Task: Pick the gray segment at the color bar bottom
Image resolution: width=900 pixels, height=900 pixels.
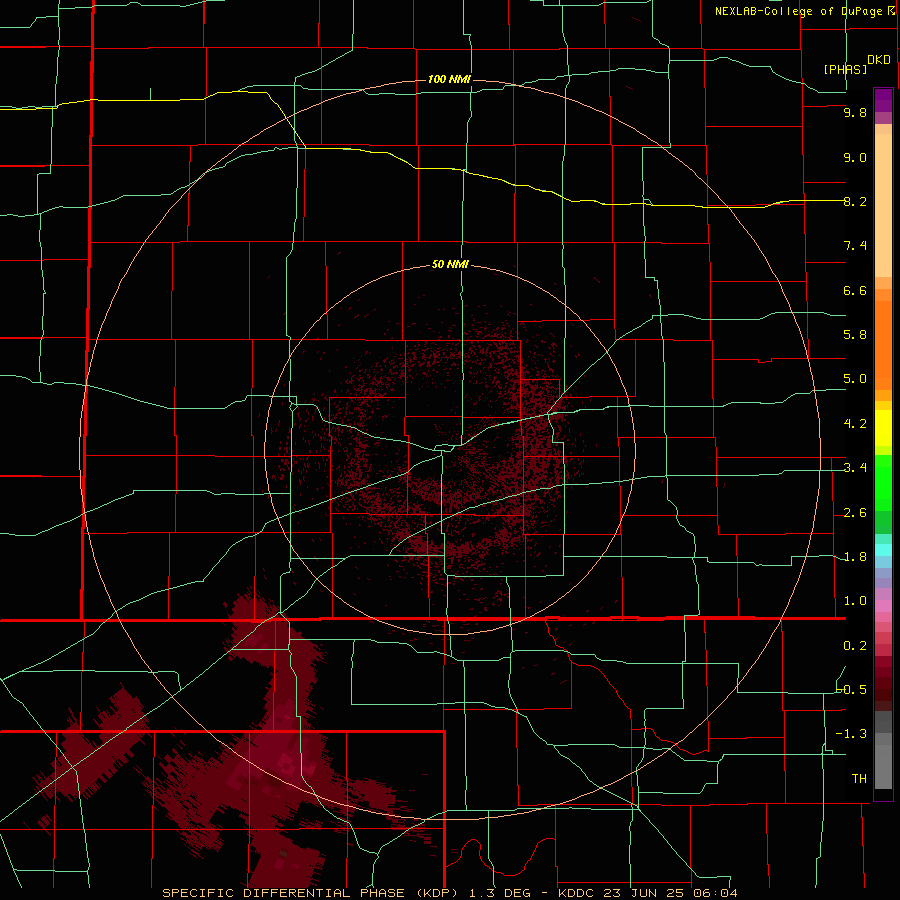Action: point(883,766)
